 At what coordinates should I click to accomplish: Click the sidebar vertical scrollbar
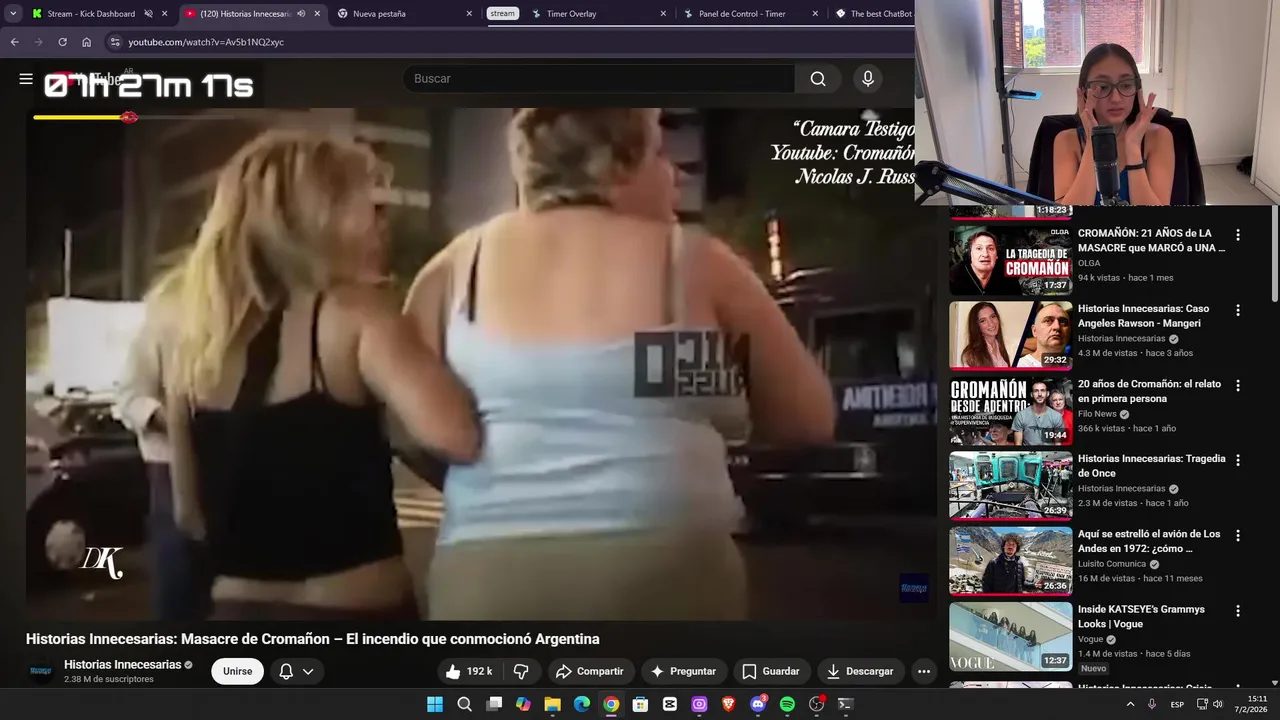pos(1274,253)
